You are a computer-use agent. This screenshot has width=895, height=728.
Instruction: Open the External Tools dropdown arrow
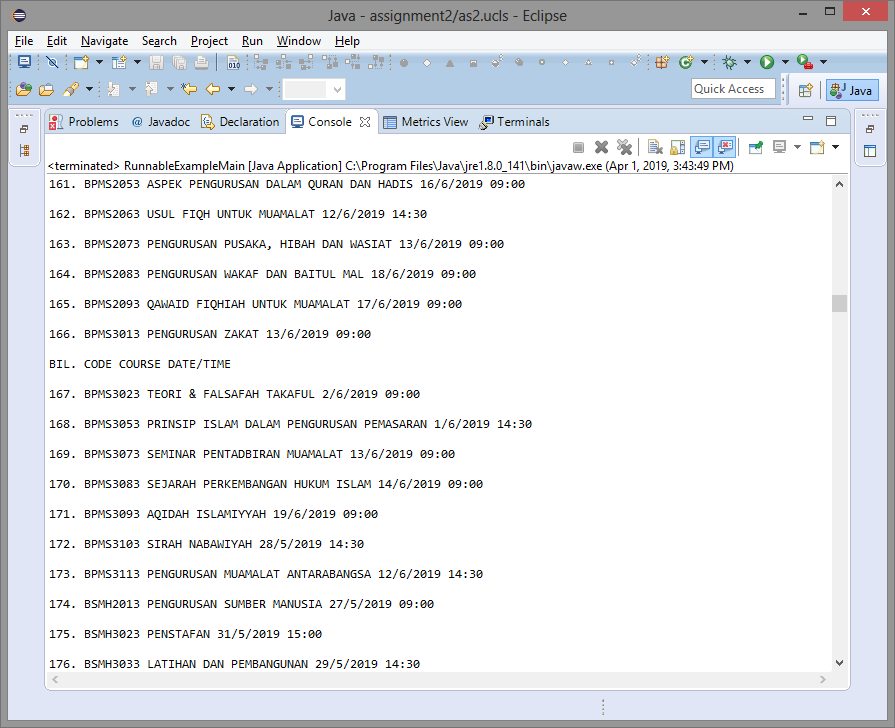tap(823, 62)
